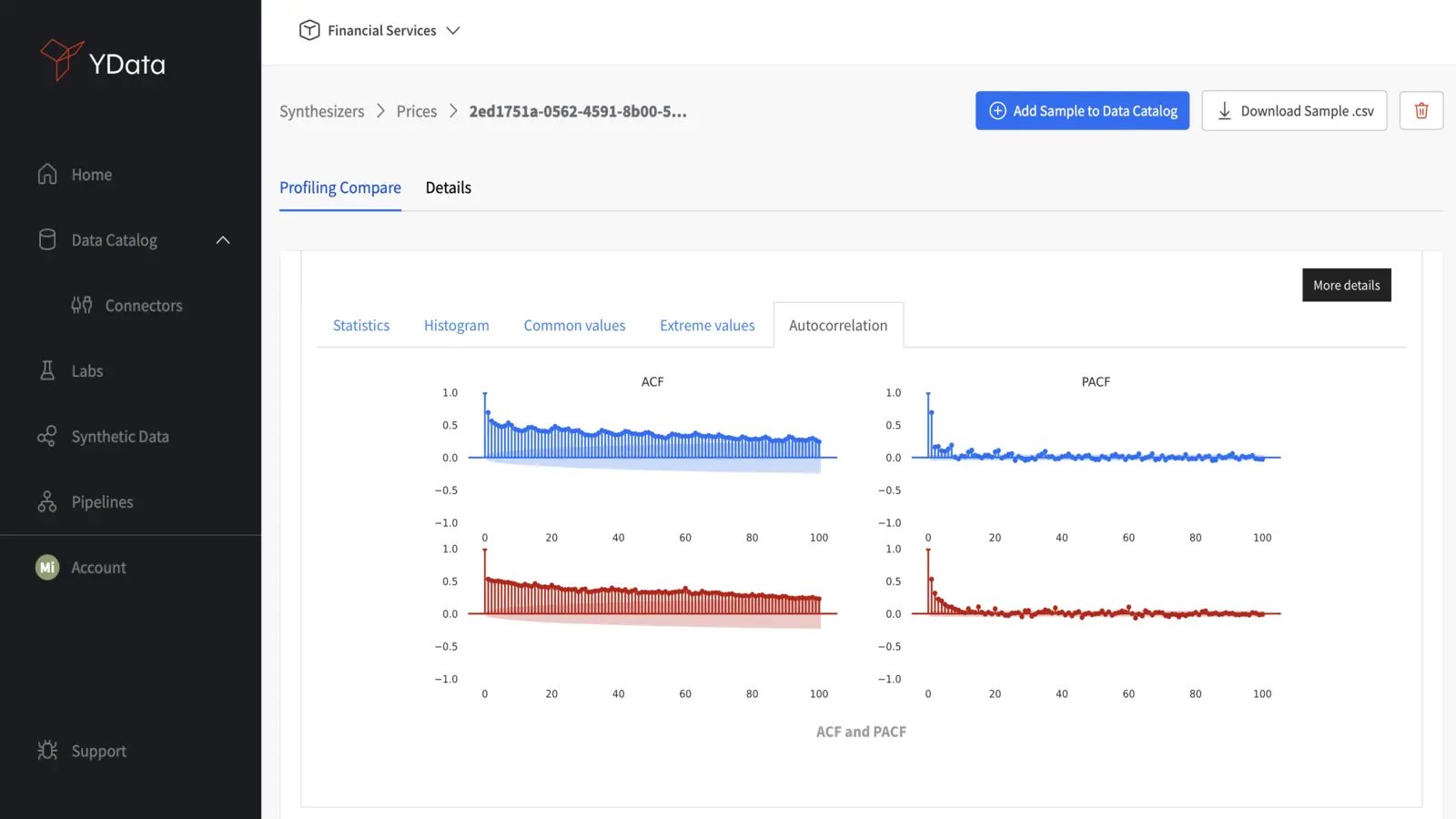
Task: Go to Prices breadcrumb
Action: (417, 111)
